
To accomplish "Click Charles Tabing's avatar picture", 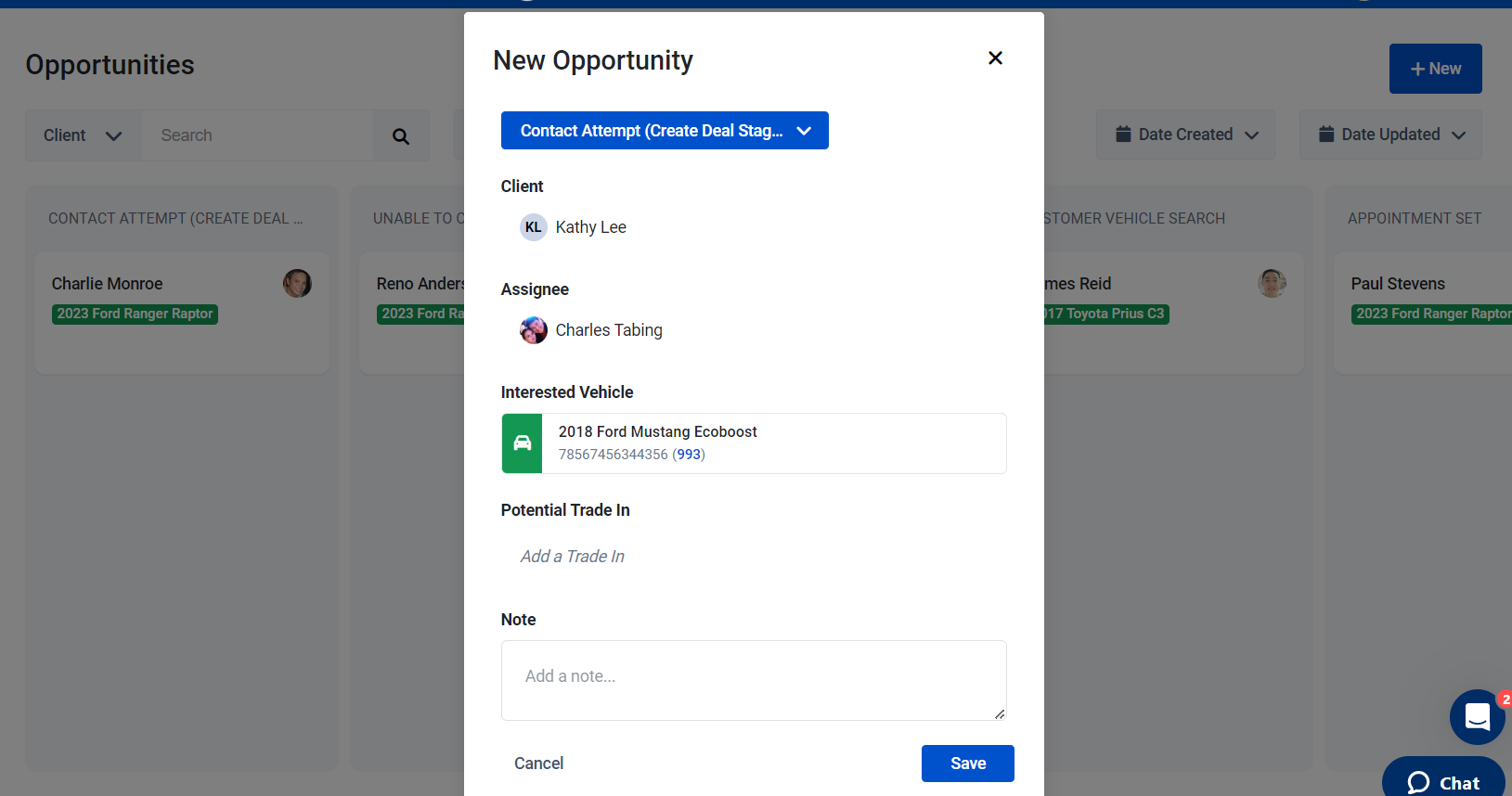I will pos(534,330).
